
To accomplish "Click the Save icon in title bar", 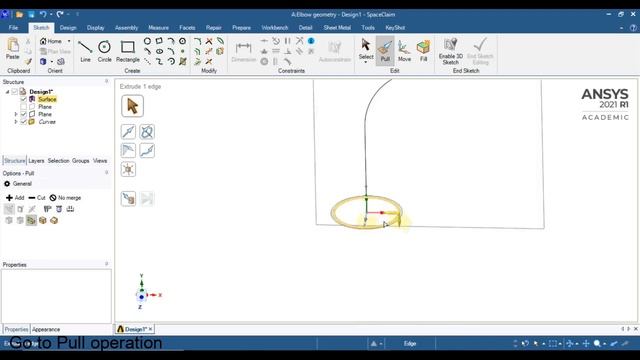I will click(x=31, y=14).
